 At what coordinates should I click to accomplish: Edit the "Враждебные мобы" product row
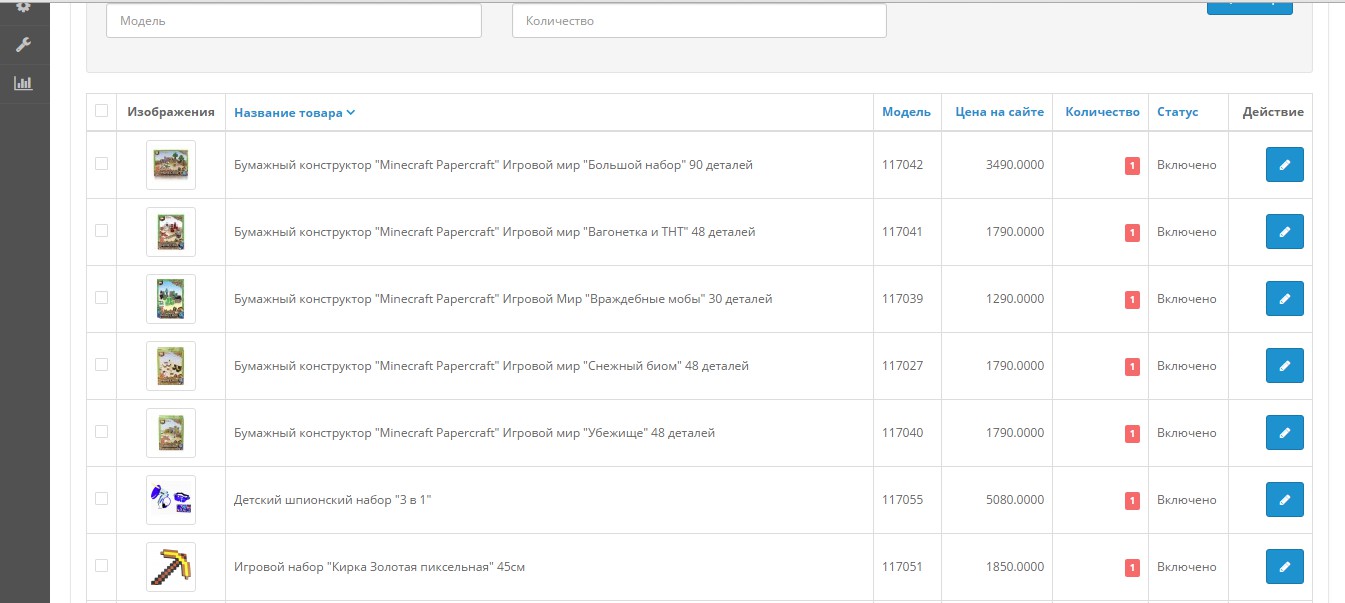[1284, 299]
